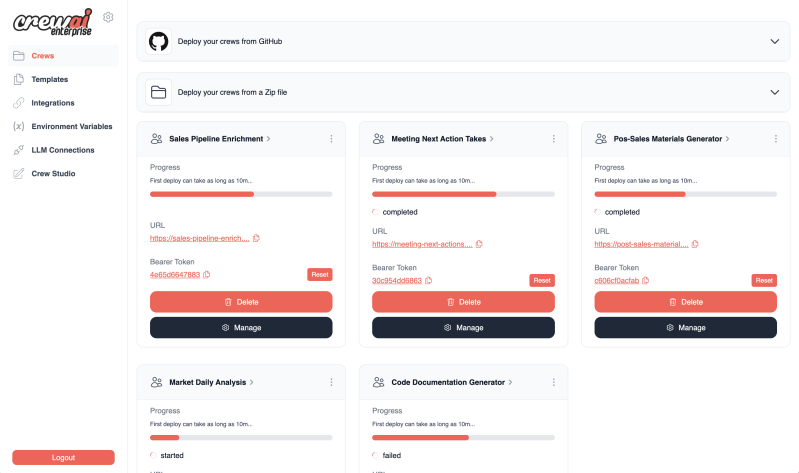Click the Templates documents icon
This screenshot has height=473, width=799.
pyautogui.click(x=19, y=79)
